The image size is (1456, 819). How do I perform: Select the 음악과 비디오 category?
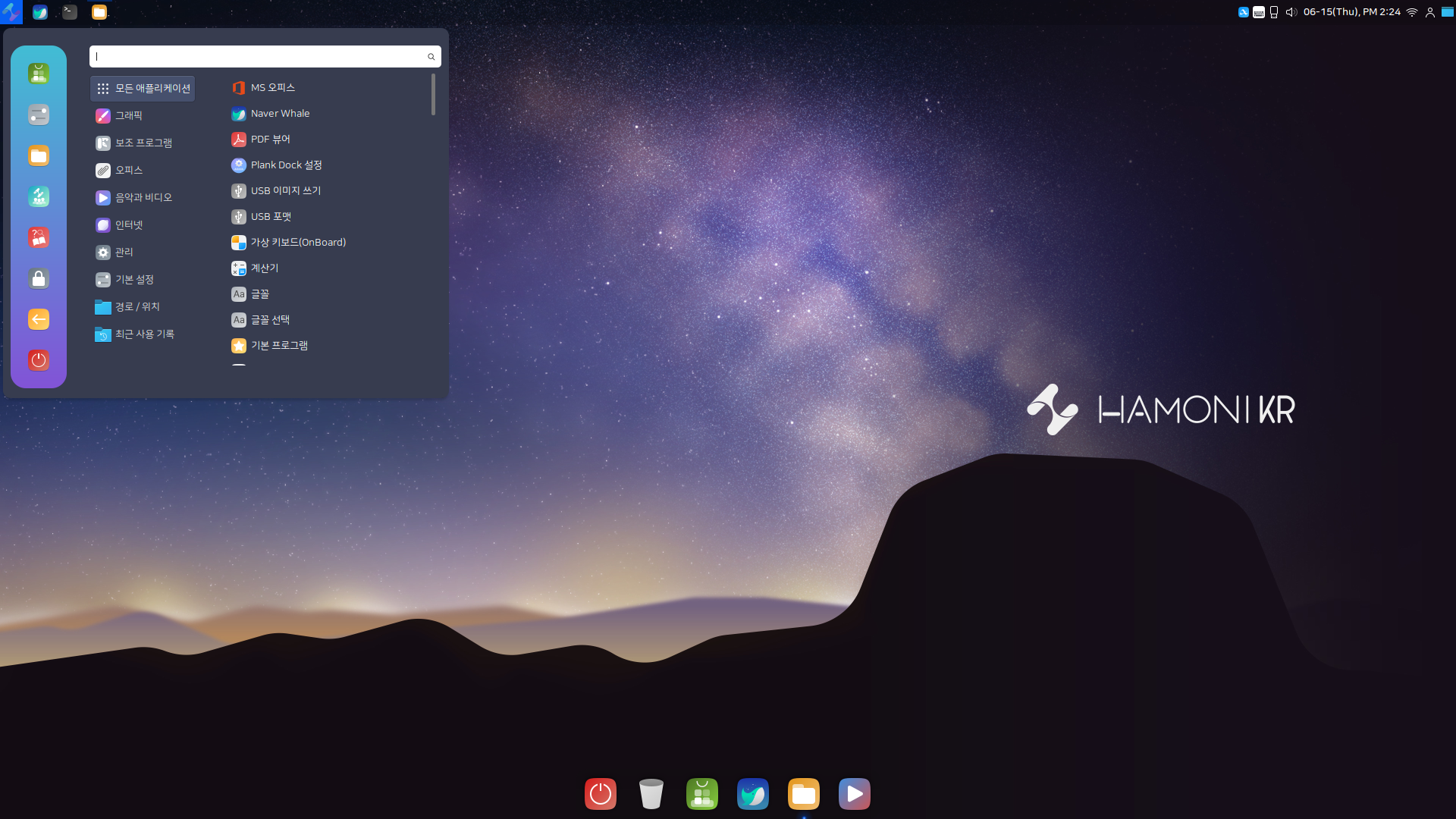(143, 197)
